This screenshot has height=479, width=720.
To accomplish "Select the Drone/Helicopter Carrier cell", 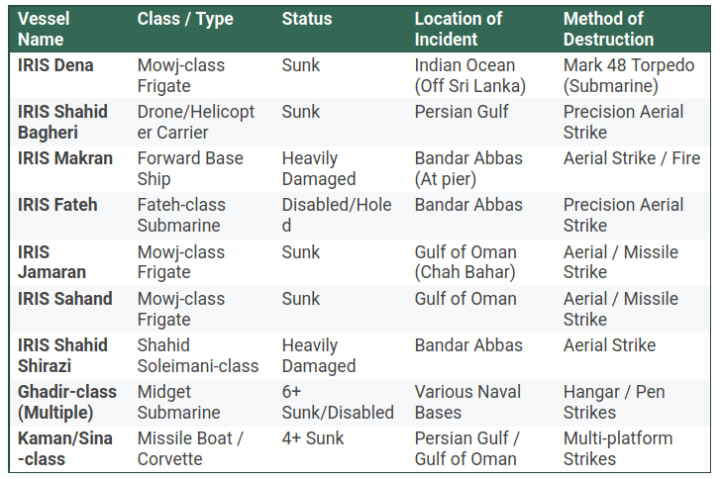I will [x=196, y=122].
